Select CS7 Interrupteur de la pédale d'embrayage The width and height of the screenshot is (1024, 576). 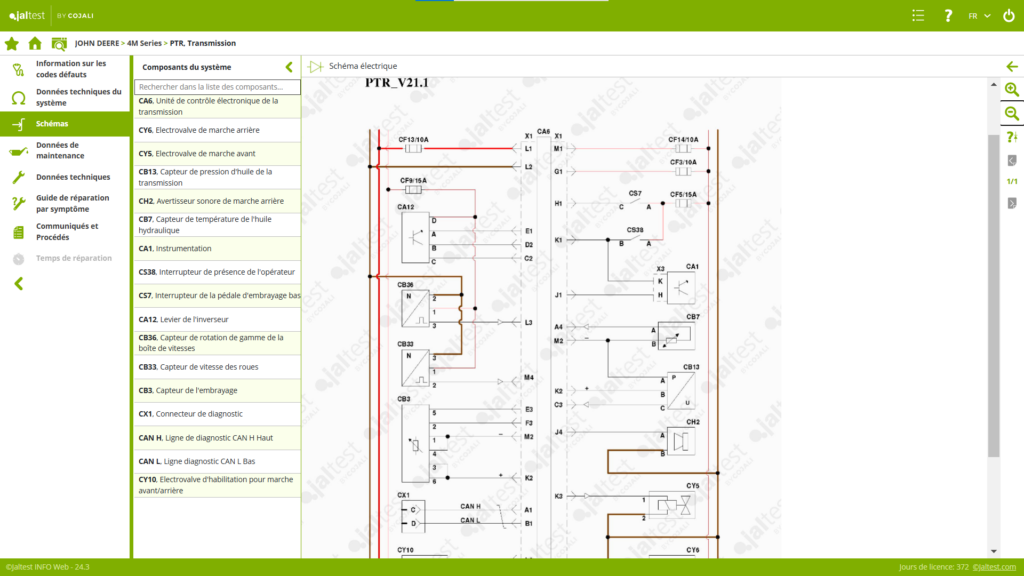click(x=217, y=295)
